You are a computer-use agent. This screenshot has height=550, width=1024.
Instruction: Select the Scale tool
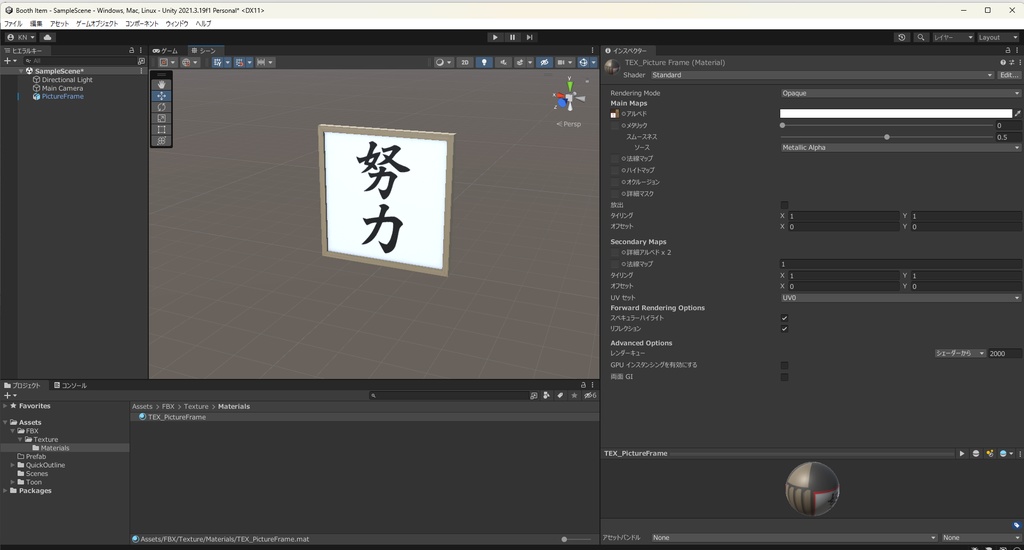tap(161, 118)
